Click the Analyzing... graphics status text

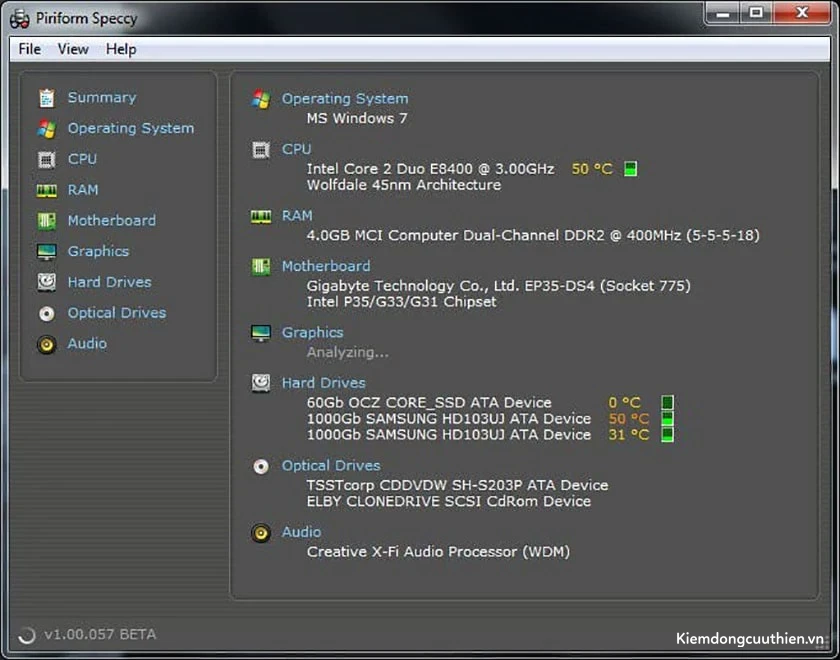(x=348, y=352)
